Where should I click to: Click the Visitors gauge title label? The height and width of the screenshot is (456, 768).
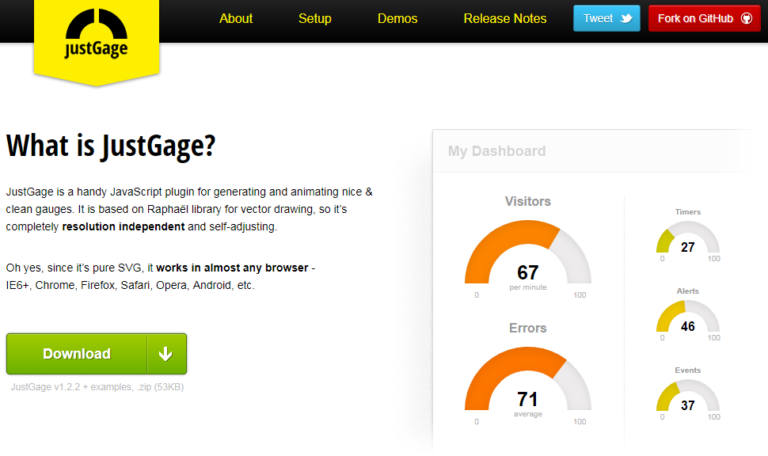pos(528,201)
